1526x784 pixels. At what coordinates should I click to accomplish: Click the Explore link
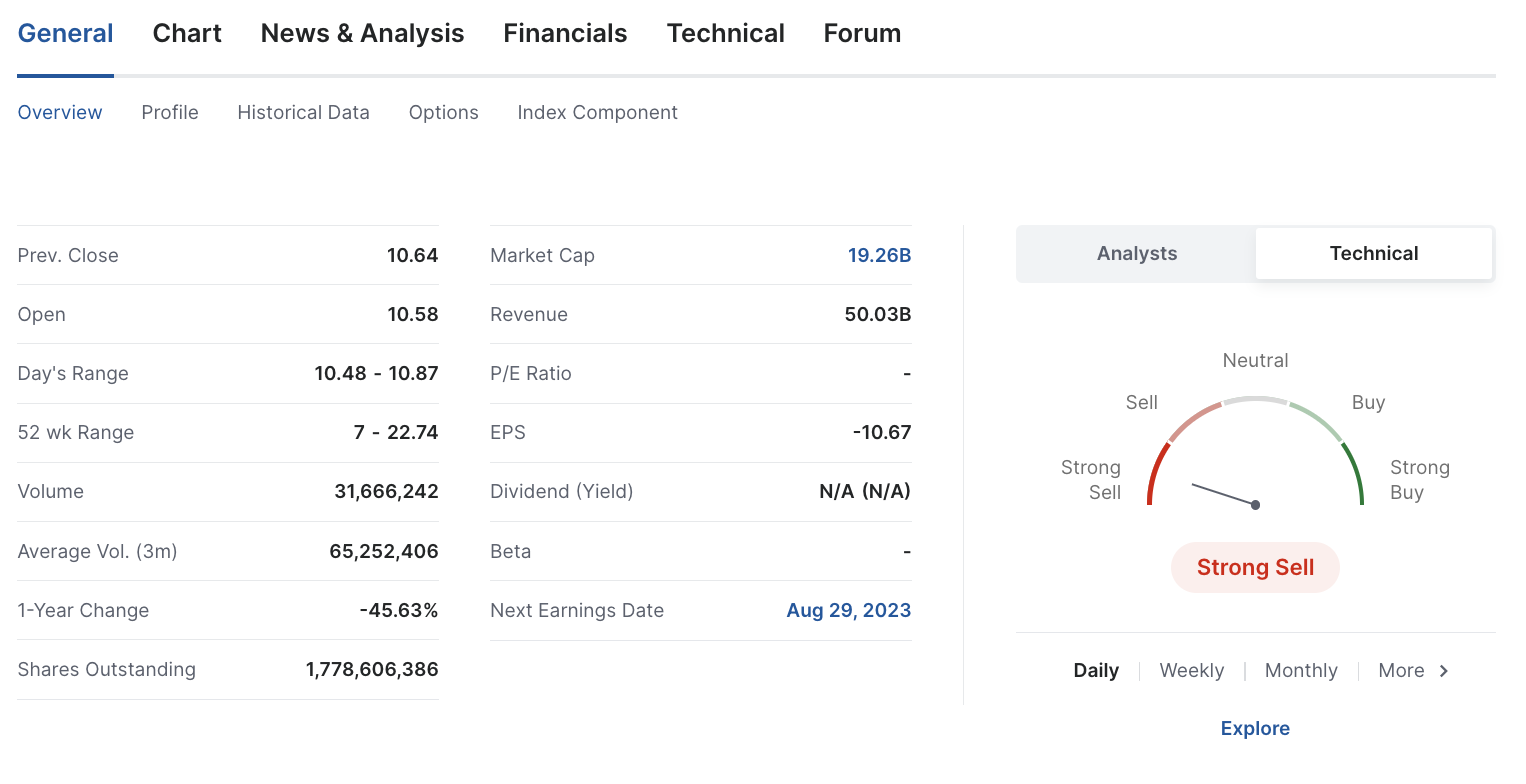[x=1255, y=729]
